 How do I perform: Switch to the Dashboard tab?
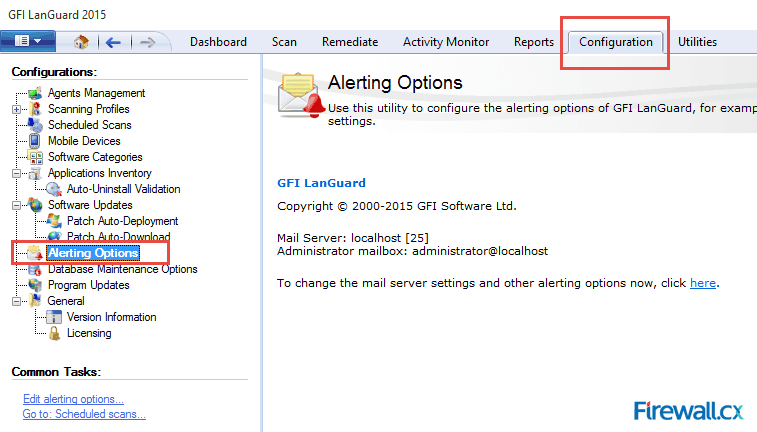click(x=218, y=42)
